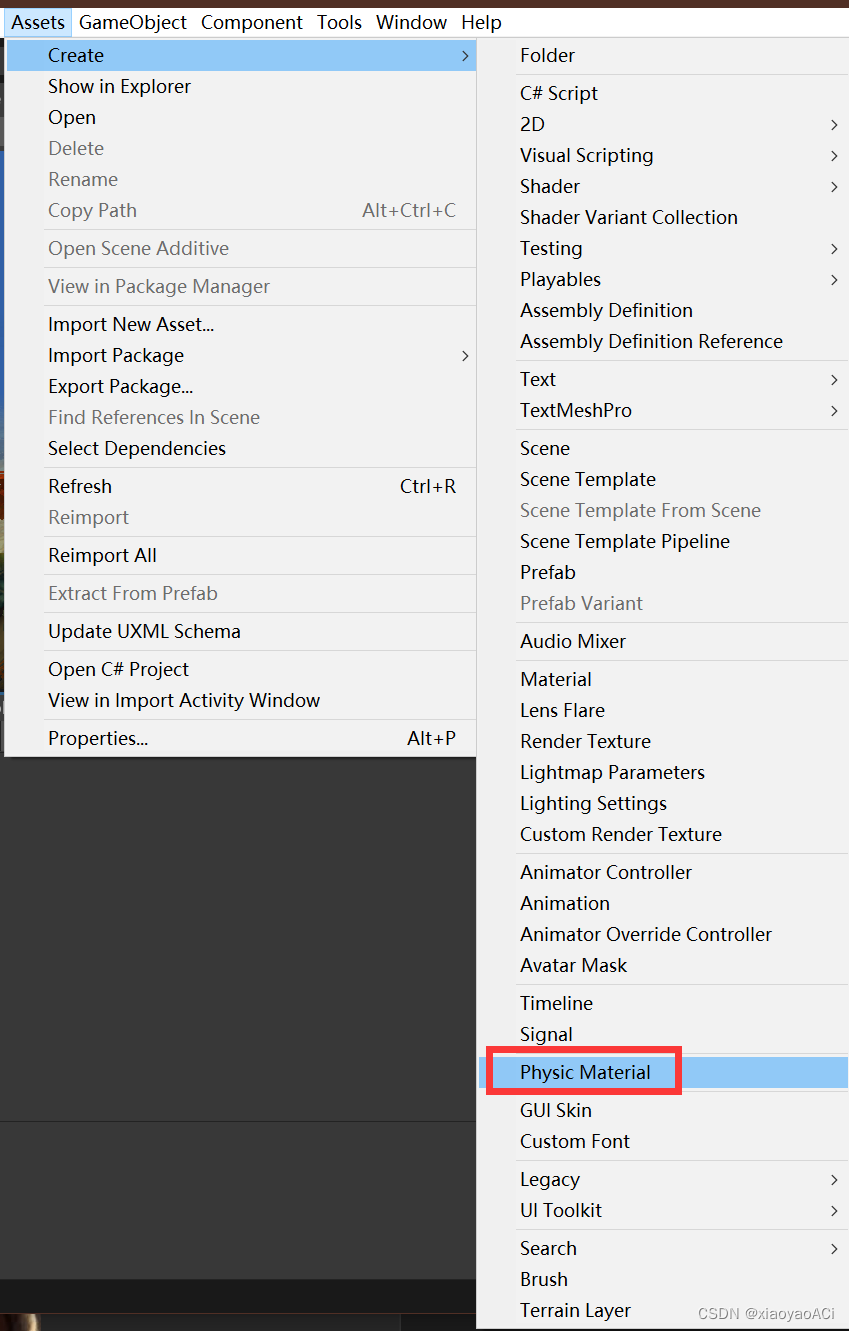The image size is (849, 1331).
Task: Create an Assembly Definition
Action: (663, 310)
